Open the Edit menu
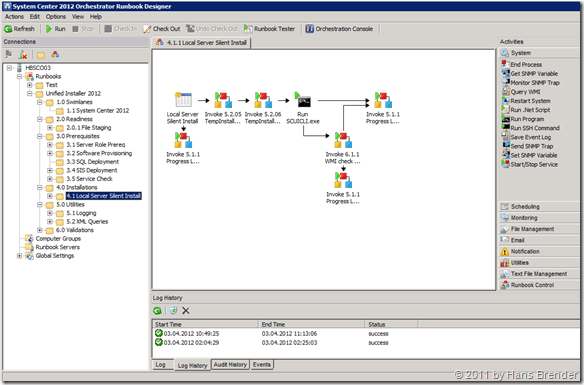The height and width of the screenshot is (385, 584). [35, 17]
